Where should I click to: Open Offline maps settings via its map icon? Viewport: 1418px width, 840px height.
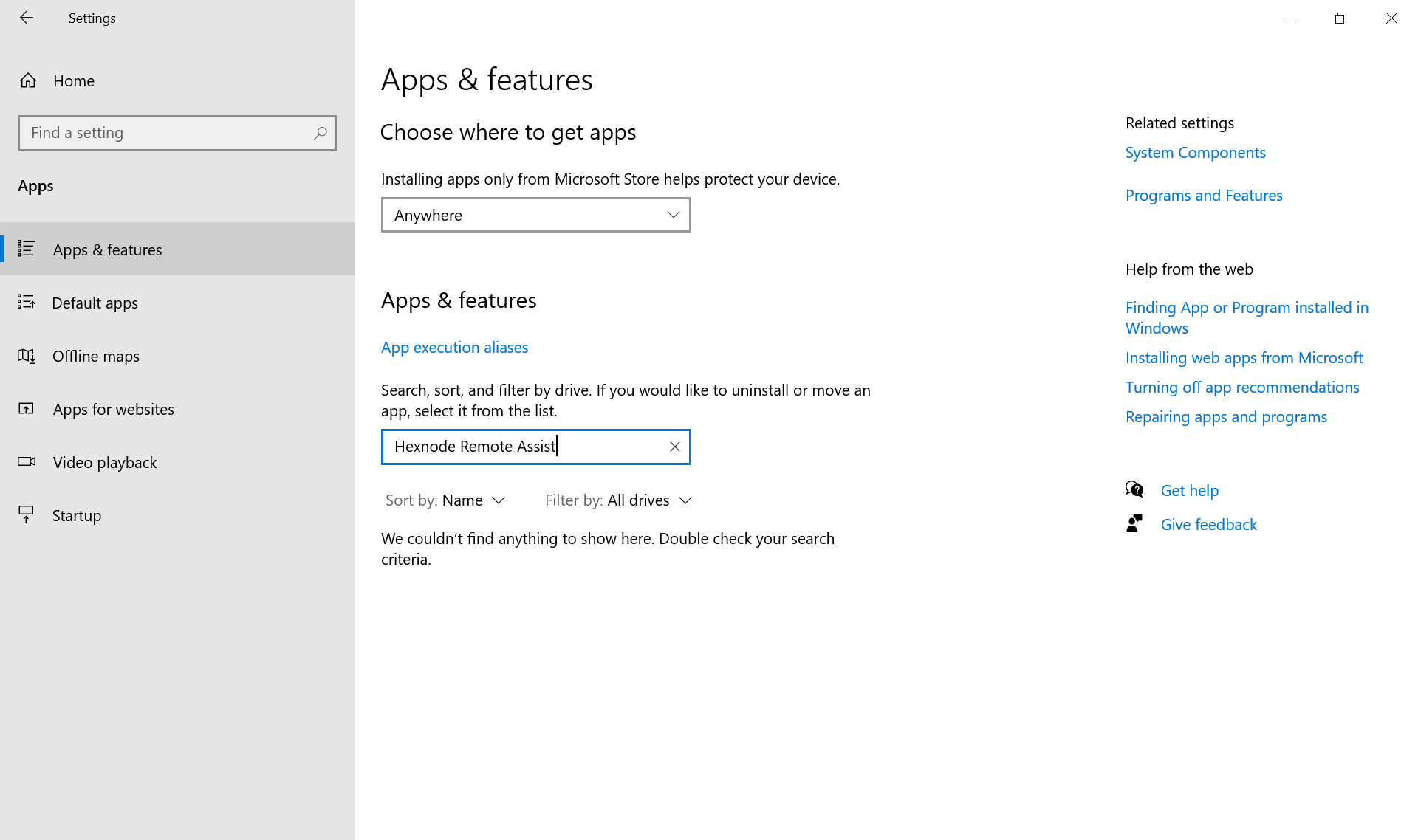click(27, 356)
